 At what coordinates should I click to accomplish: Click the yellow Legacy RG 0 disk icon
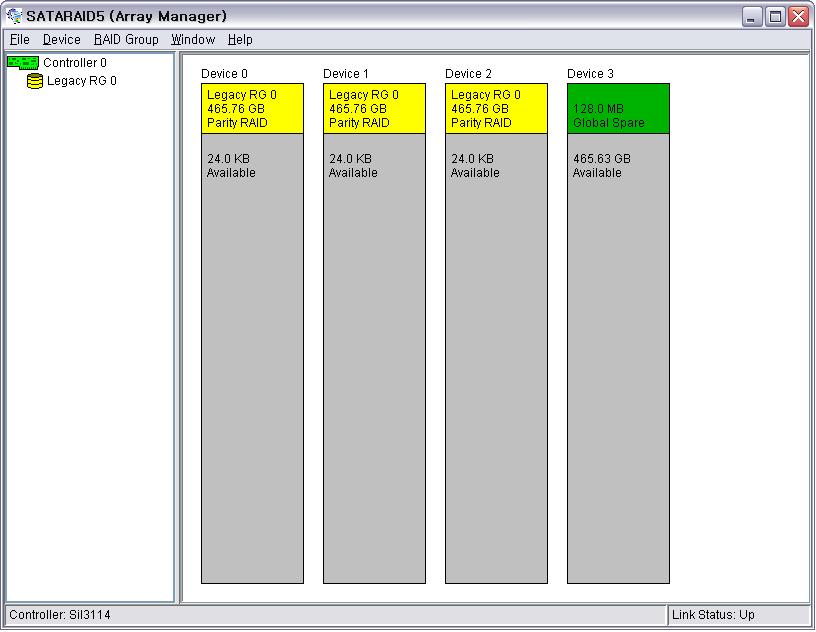[x=35, y=81]
